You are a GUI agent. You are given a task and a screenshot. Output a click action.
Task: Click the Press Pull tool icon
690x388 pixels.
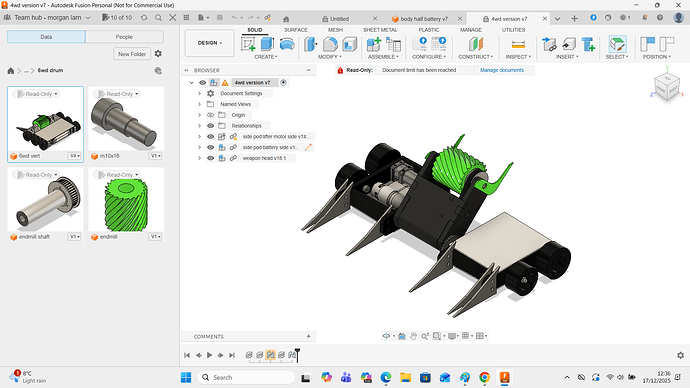(x=311, y=44)
